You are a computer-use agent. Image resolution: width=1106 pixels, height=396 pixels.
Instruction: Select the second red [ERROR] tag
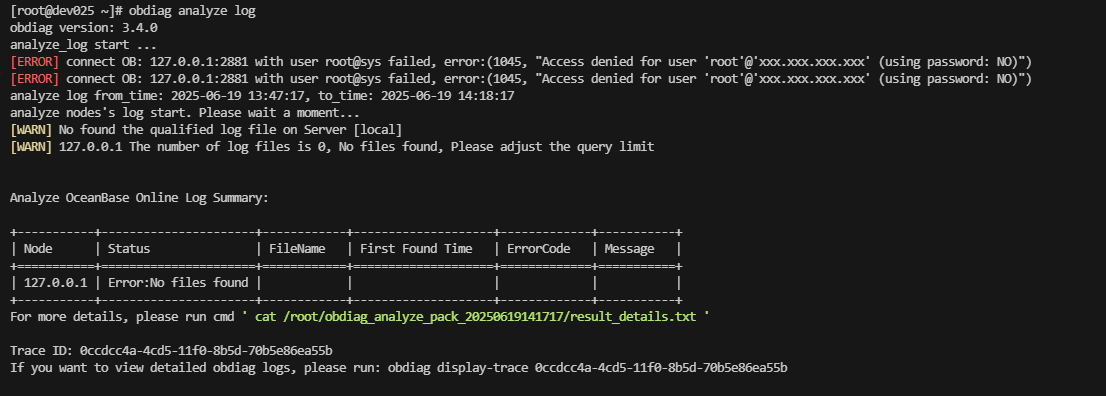pyautogui.click(x=35, y=78)
